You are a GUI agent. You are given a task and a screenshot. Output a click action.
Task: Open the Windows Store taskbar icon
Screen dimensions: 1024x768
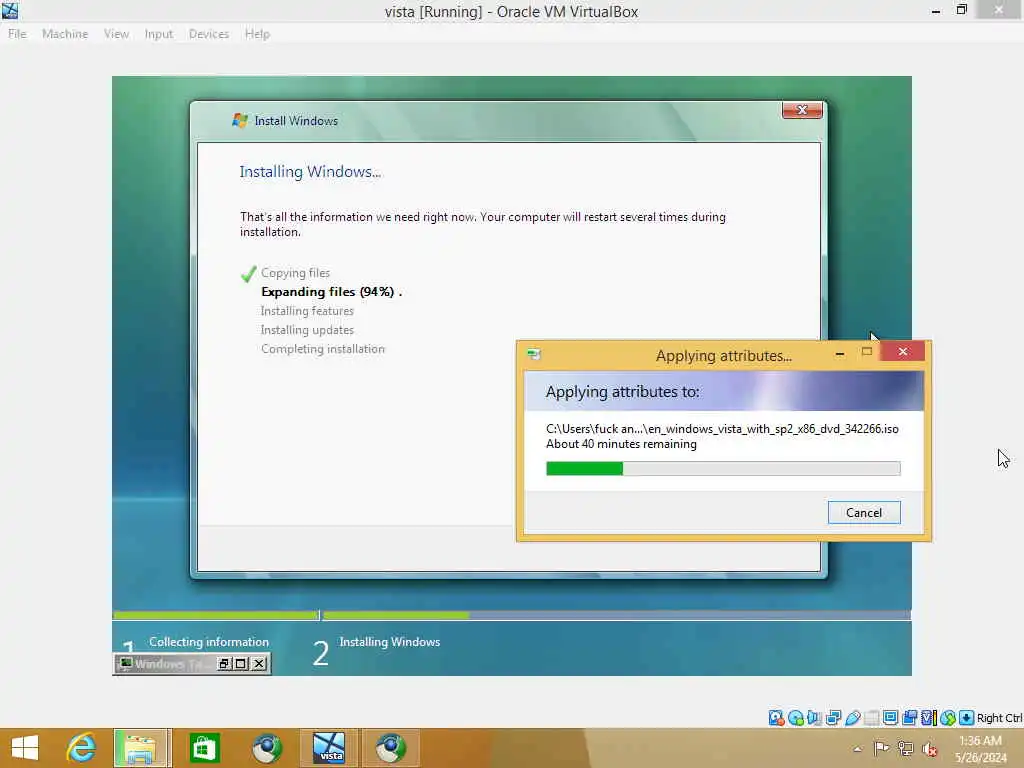204,748
